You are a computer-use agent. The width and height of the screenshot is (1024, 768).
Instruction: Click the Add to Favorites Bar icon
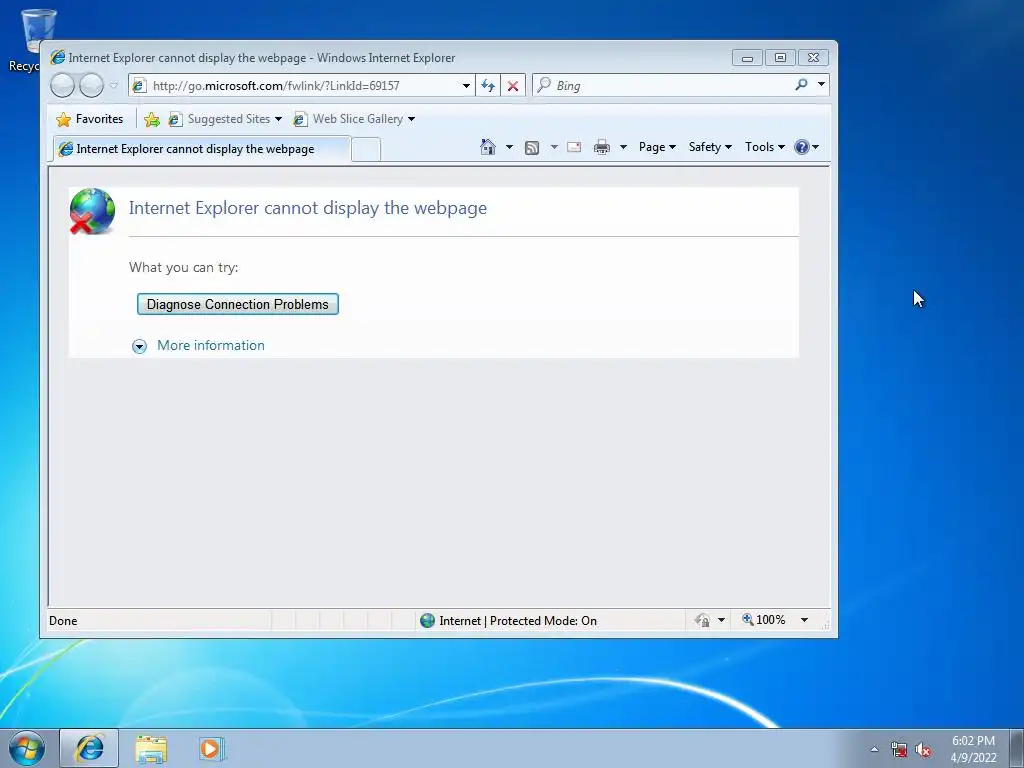point(152,119)
